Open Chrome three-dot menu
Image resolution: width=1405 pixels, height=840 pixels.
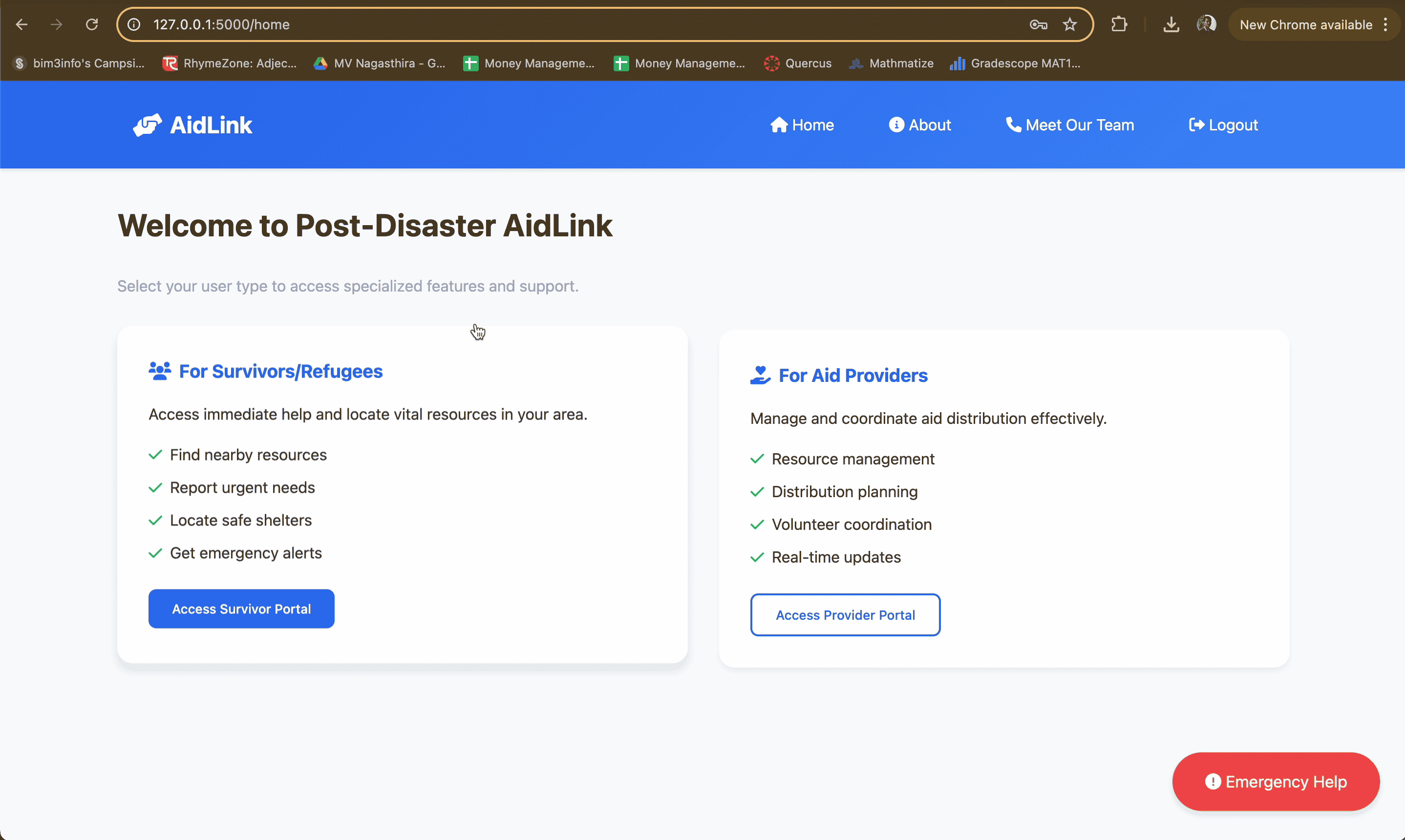[1385, 24]
